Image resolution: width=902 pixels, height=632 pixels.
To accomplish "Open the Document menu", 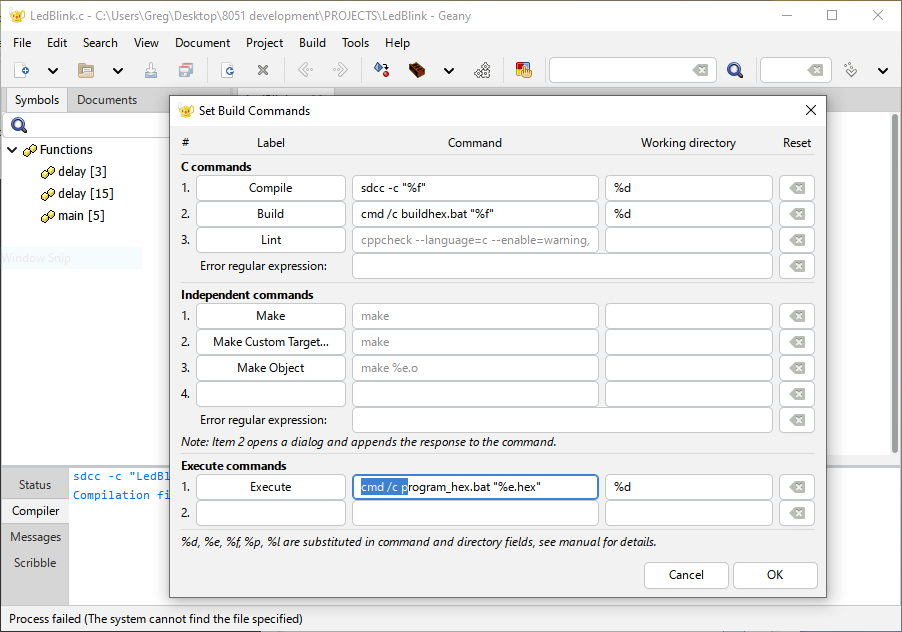I will (202, 43).
